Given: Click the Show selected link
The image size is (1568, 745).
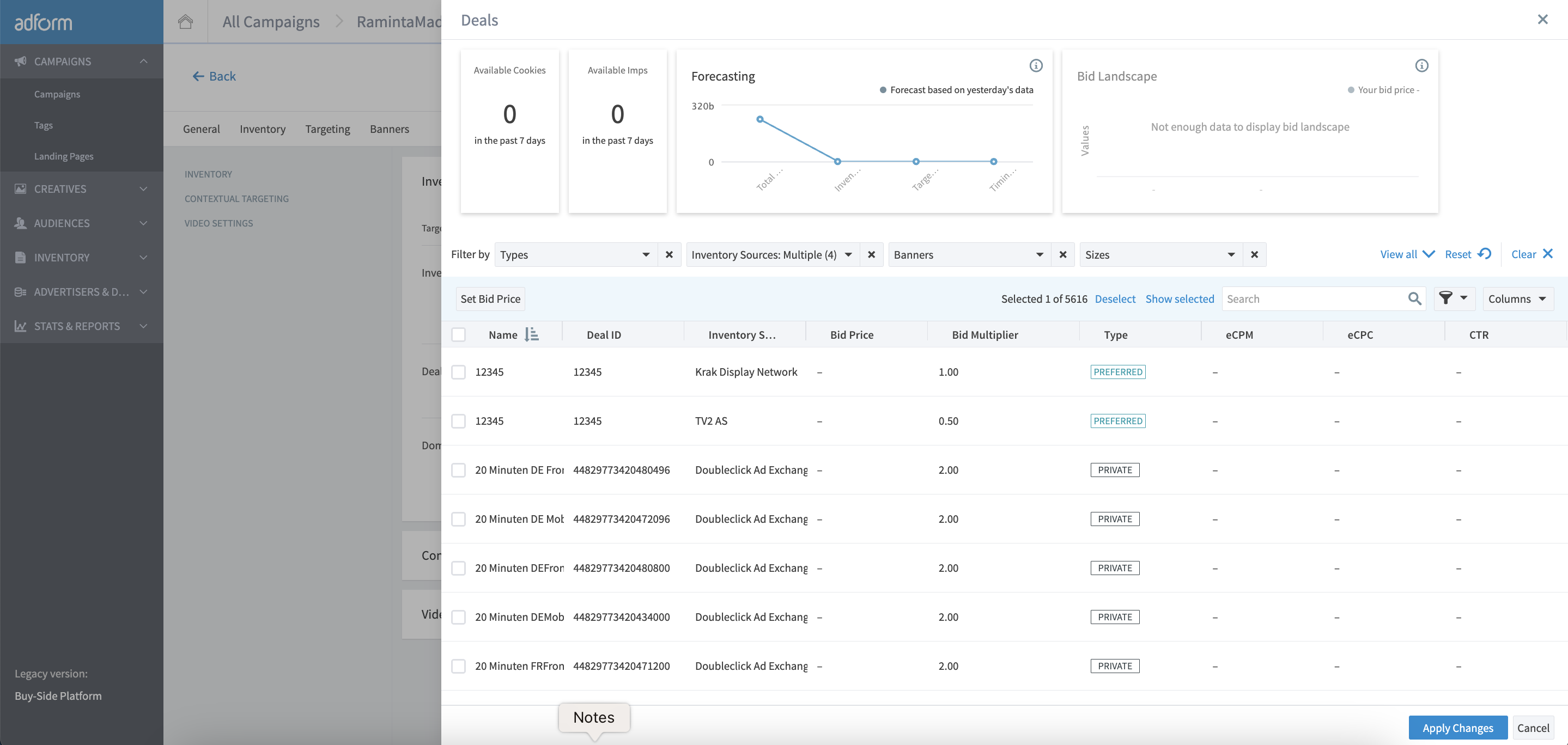Looking at the screenshot, I should pos(1180,299).
